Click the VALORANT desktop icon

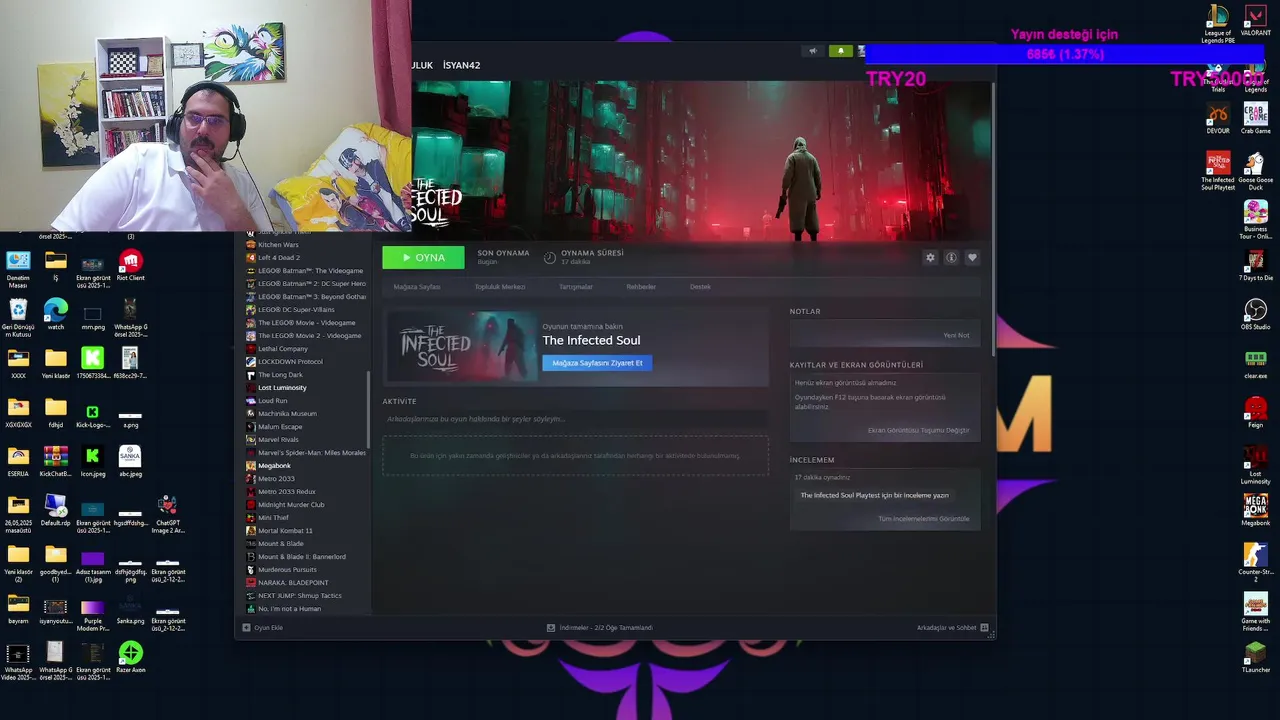(1256, 21)
